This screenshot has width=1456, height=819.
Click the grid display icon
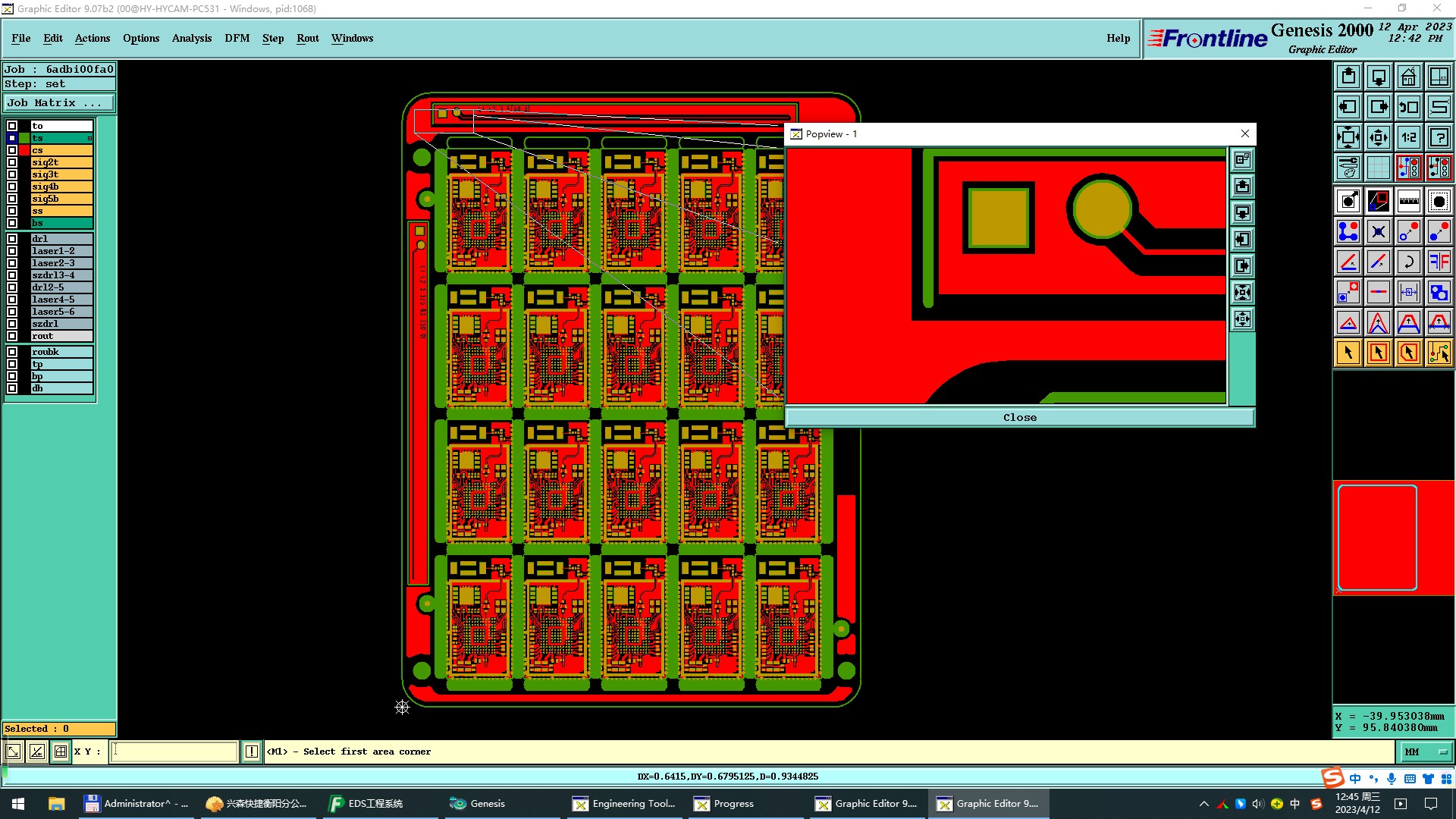point(1378,168)
